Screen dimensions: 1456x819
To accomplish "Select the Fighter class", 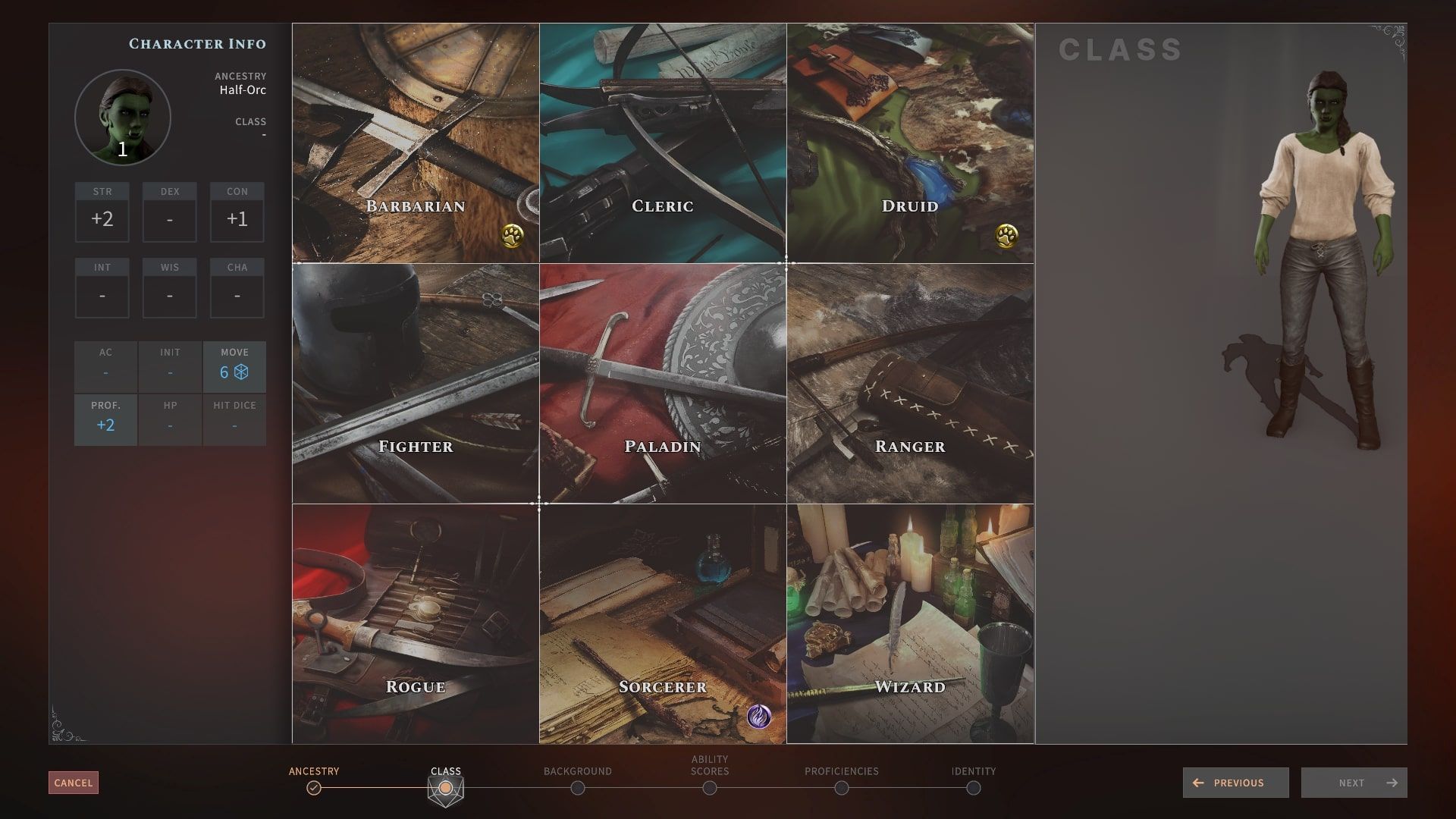I will click(x=414, y=383).
